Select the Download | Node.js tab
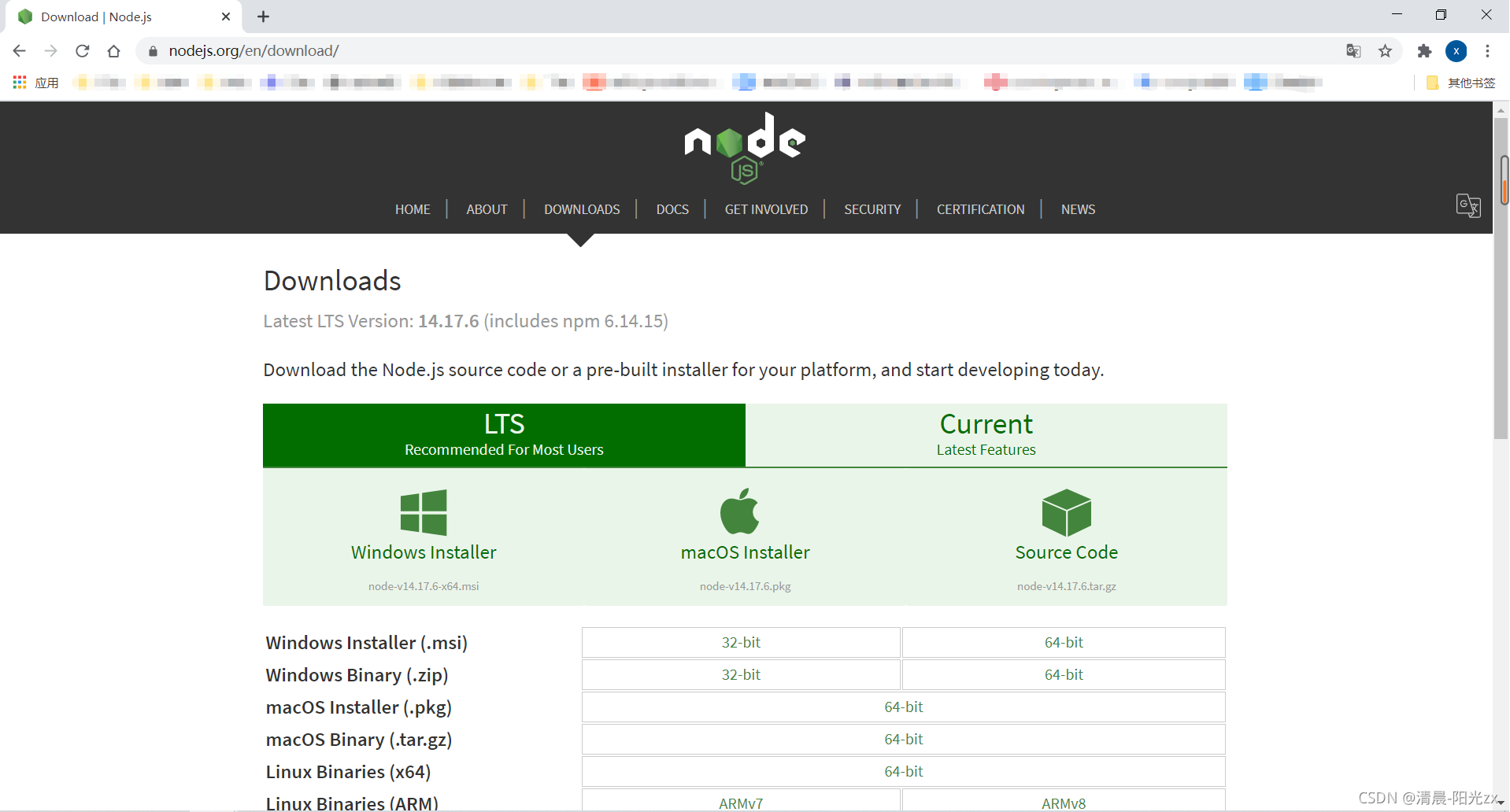 click(x=122, y=17)
